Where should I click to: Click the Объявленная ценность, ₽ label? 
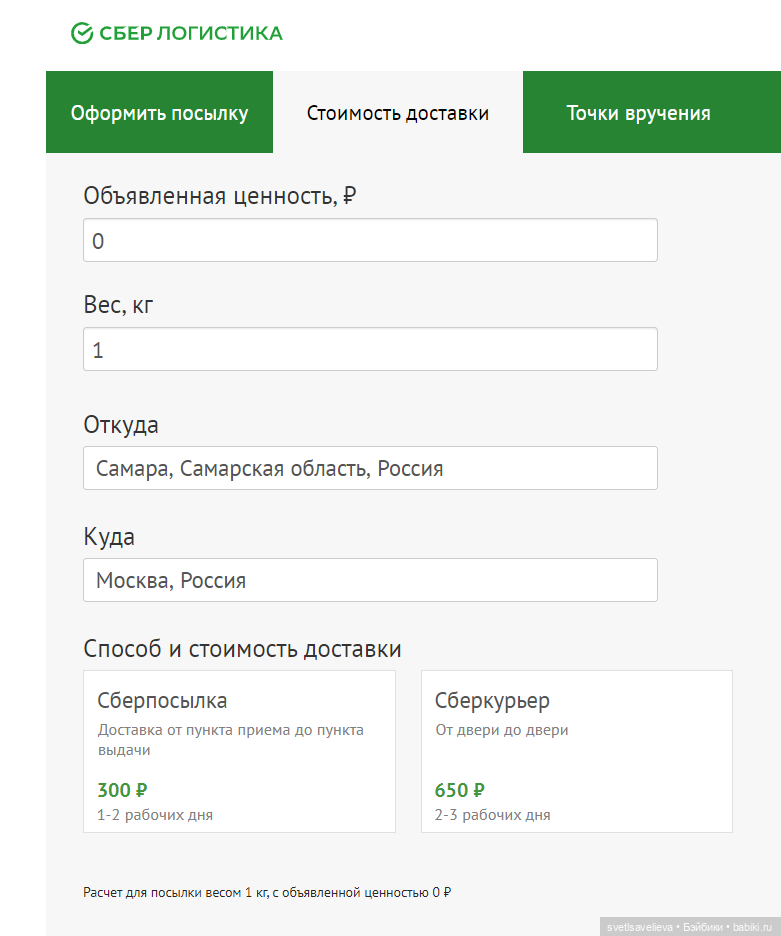coord(220,196)
